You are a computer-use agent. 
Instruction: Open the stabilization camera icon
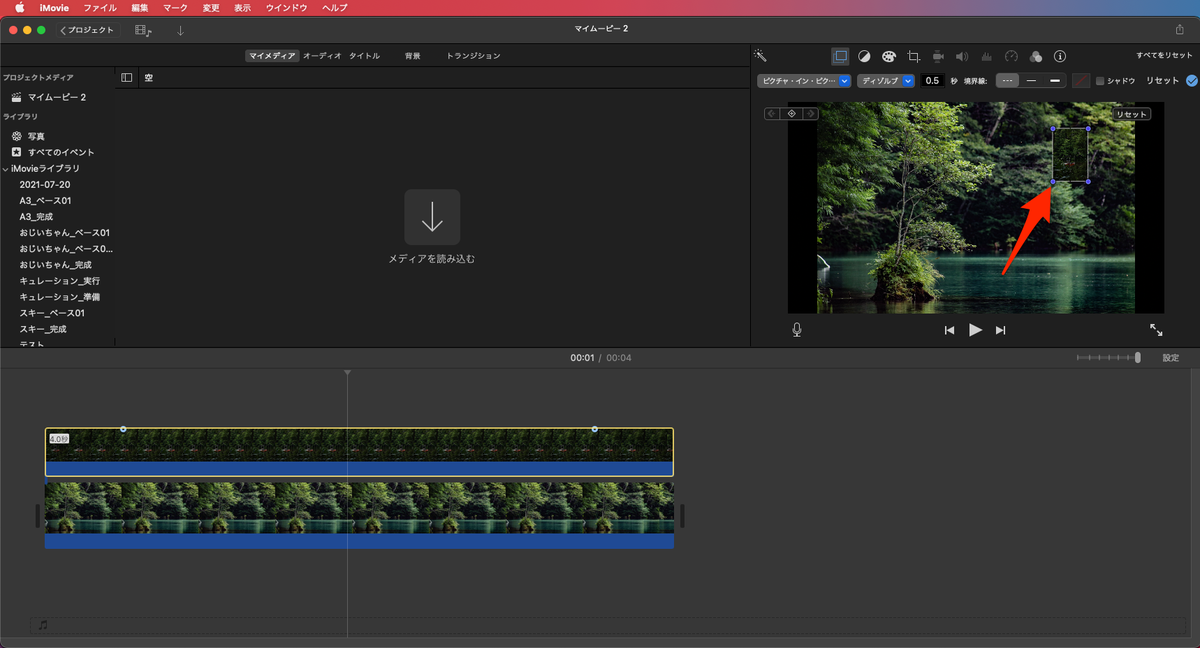(x=938, y=56)
